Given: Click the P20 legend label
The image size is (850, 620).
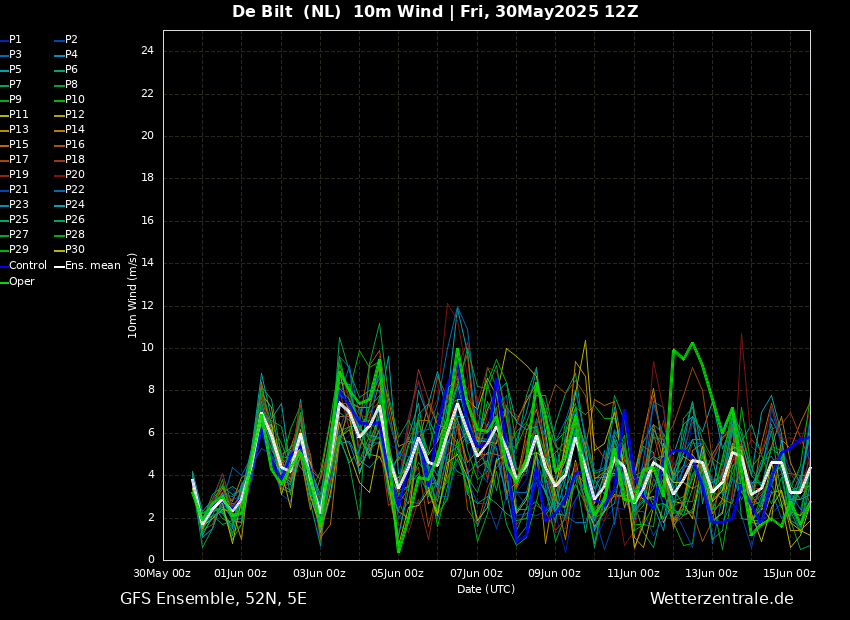Looking at the screenshot, I should pos(75,175).
